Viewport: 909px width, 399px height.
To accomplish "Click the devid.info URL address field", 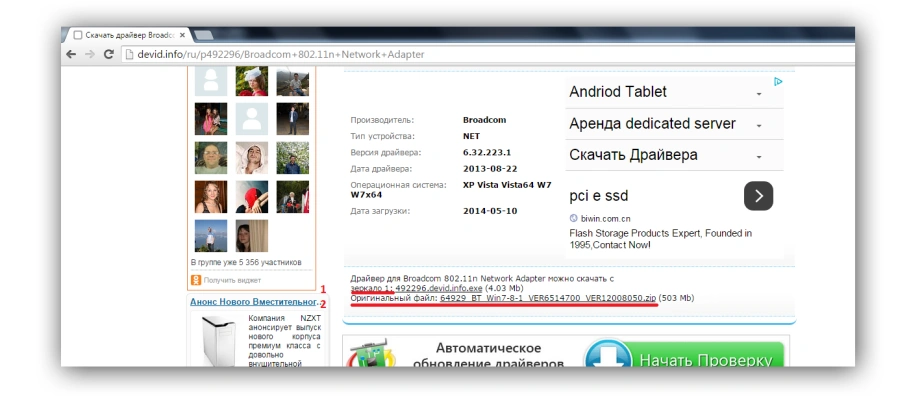I will [x=487, y=55].
